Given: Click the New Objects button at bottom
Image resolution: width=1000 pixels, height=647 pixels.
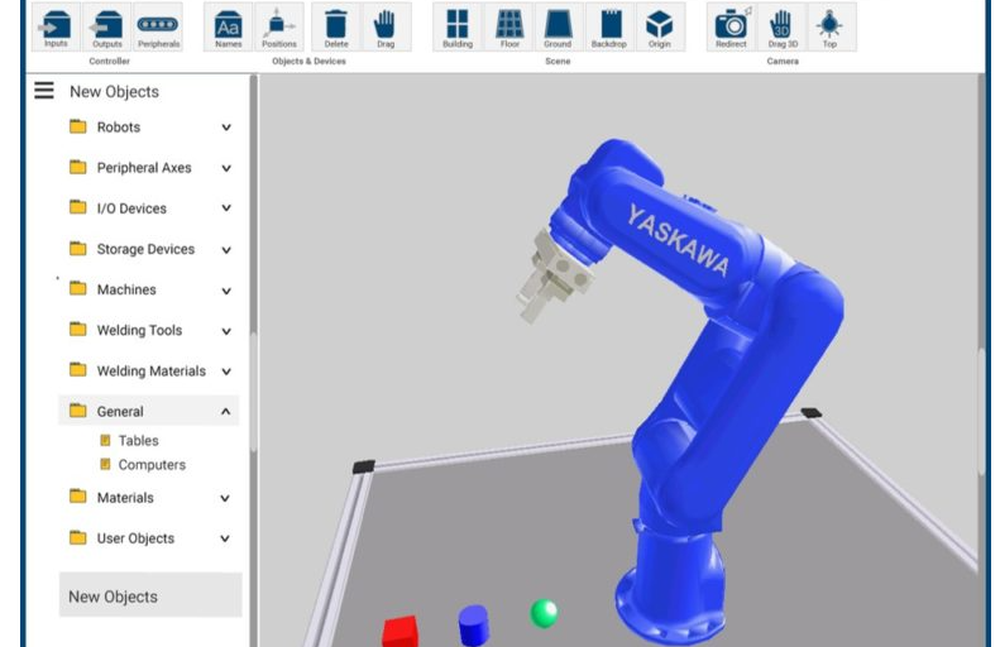Looking at the screenshot, I should click(x=151, y=595).
